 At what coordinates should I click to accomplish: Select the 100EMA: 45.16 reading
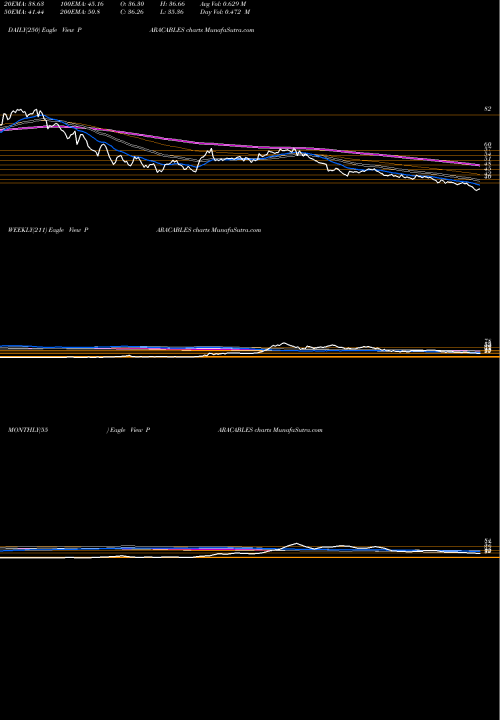(82, 4)
